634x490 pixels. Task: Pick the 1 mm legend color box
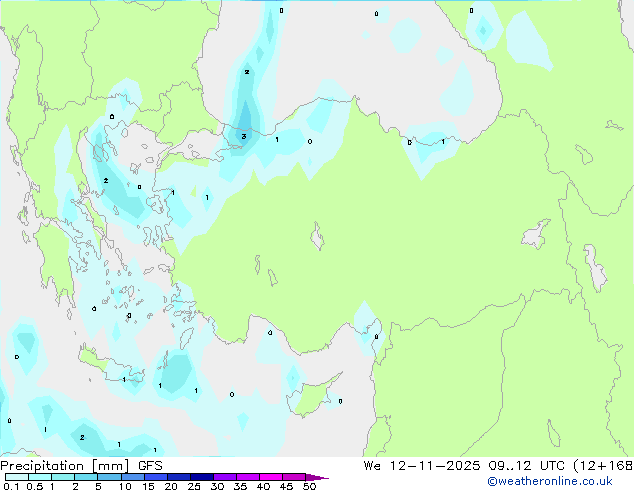[x=63, y=477]
